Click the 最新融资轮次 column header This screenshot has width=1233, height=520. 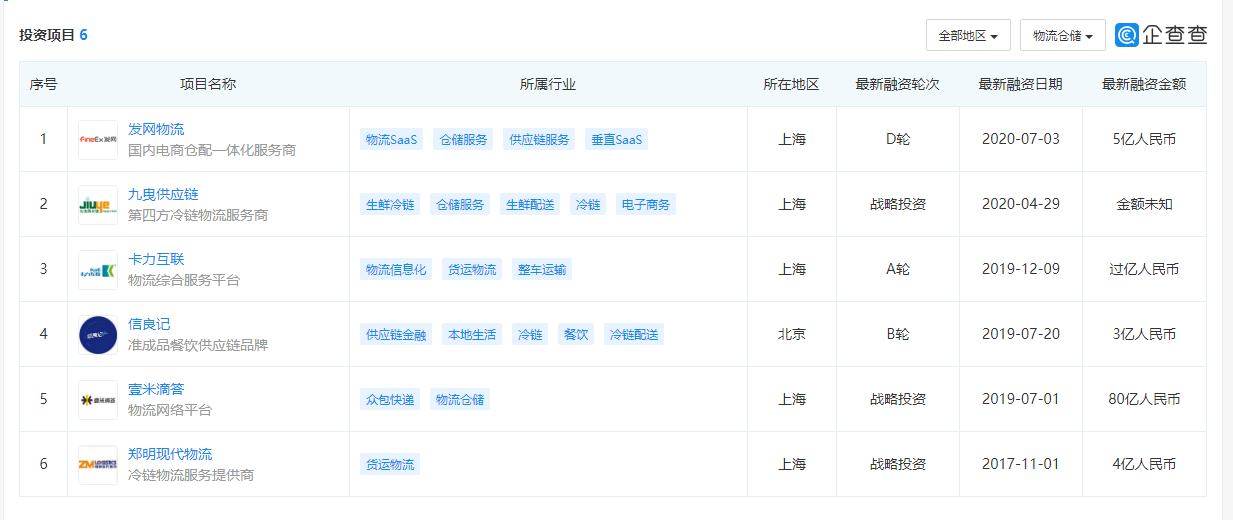point(898,85)
